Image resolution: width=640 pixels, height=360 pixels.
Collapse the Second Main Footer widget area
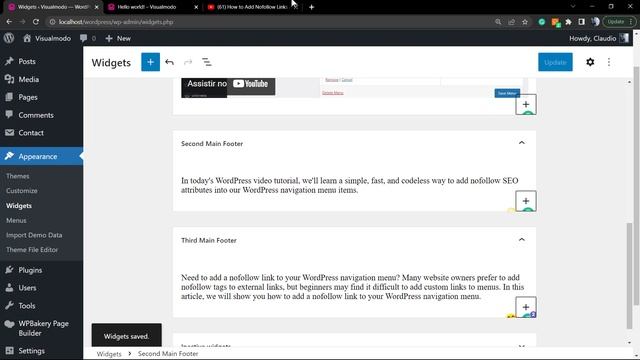(521, 143)
